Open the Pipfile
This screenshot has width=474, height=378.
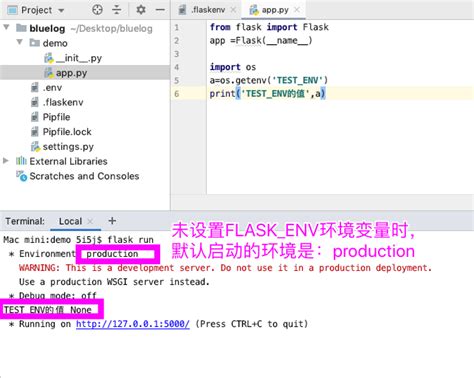[56, 117]
